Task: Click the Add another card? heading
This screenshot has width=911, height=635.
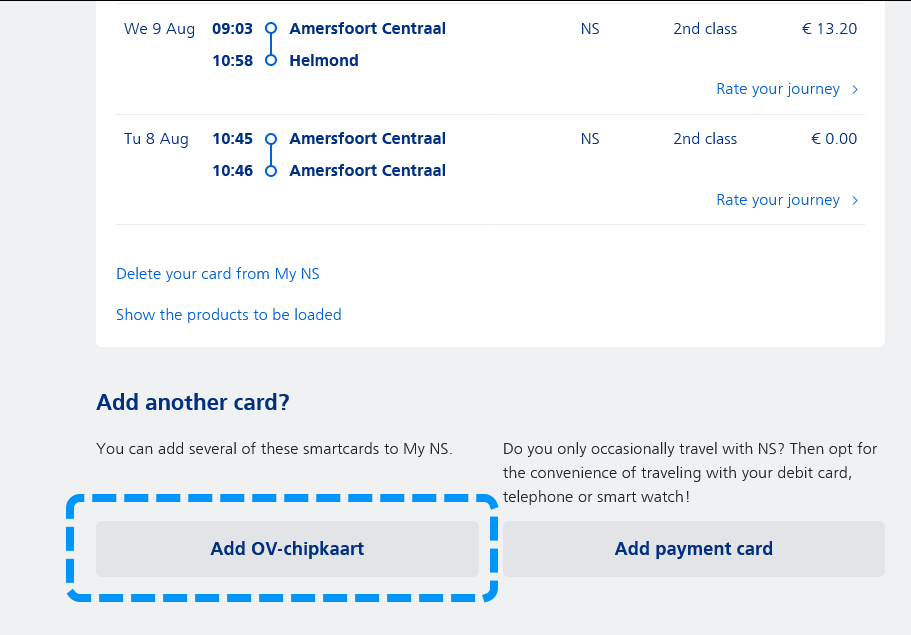Action: coord(192,402)
